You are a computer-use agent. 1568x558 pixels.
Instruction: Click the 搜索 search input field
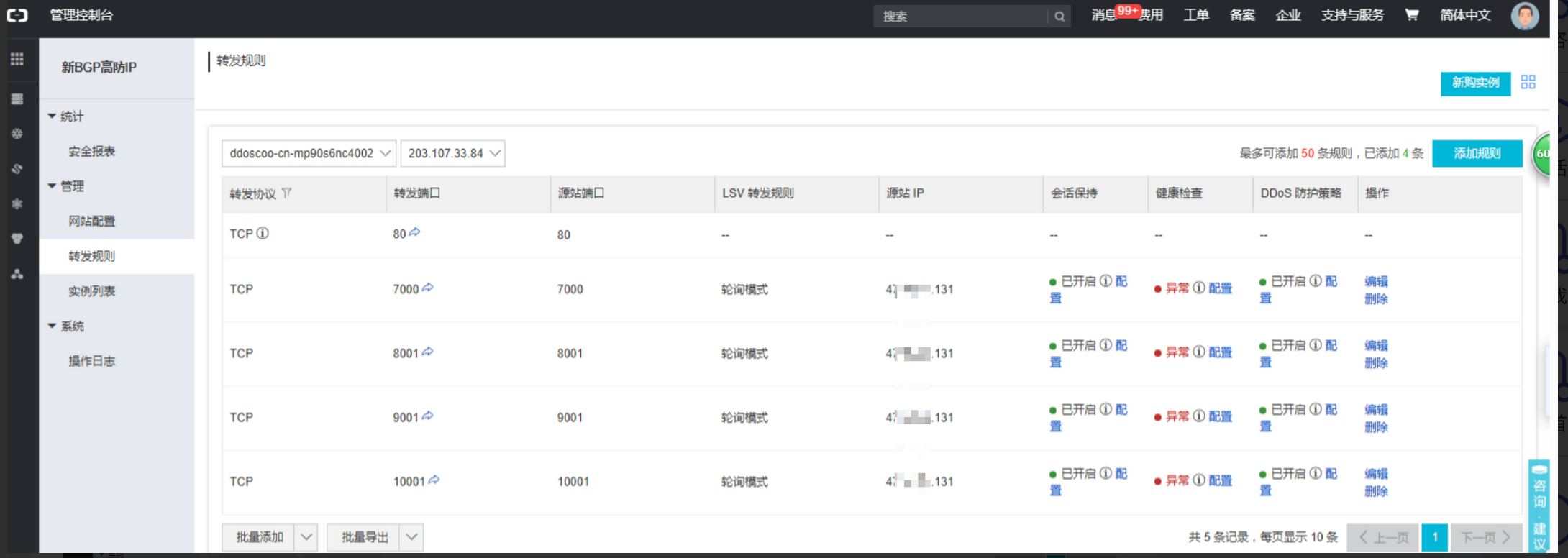coord(962,16)
